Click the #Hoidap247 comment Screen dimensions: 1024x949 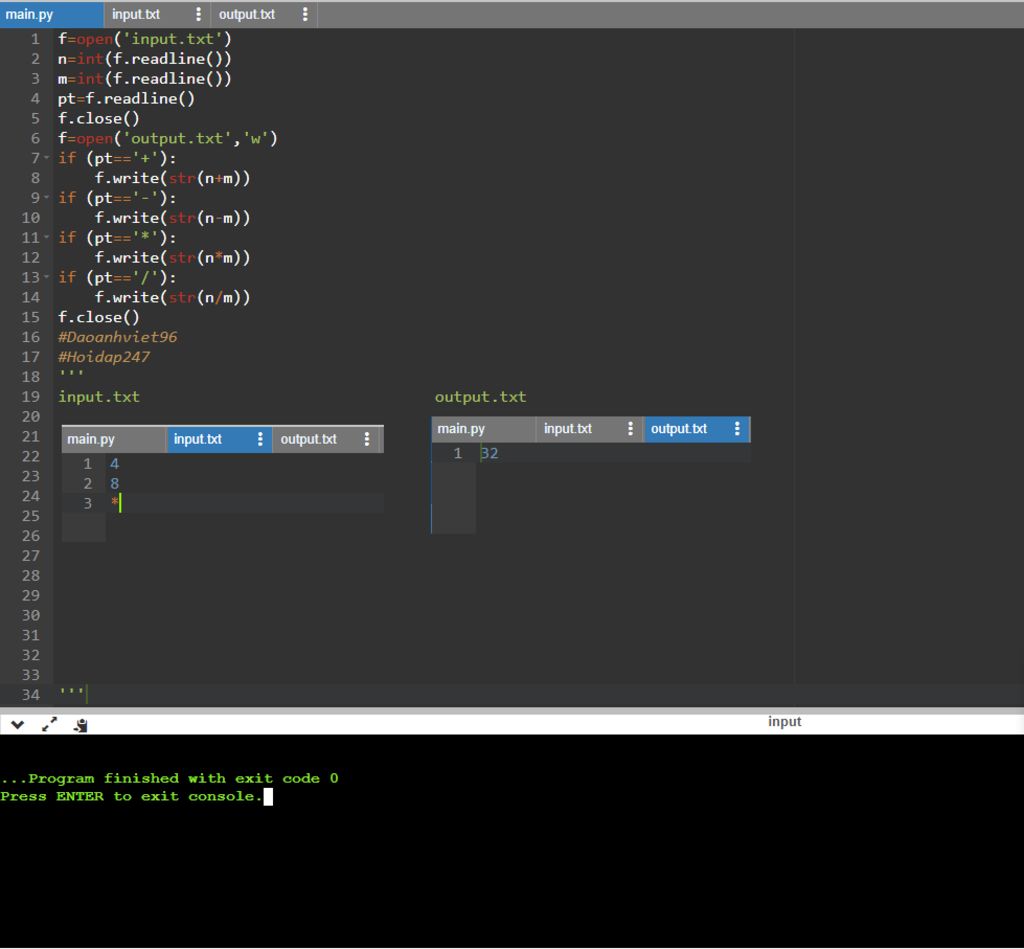pos(104,357)
